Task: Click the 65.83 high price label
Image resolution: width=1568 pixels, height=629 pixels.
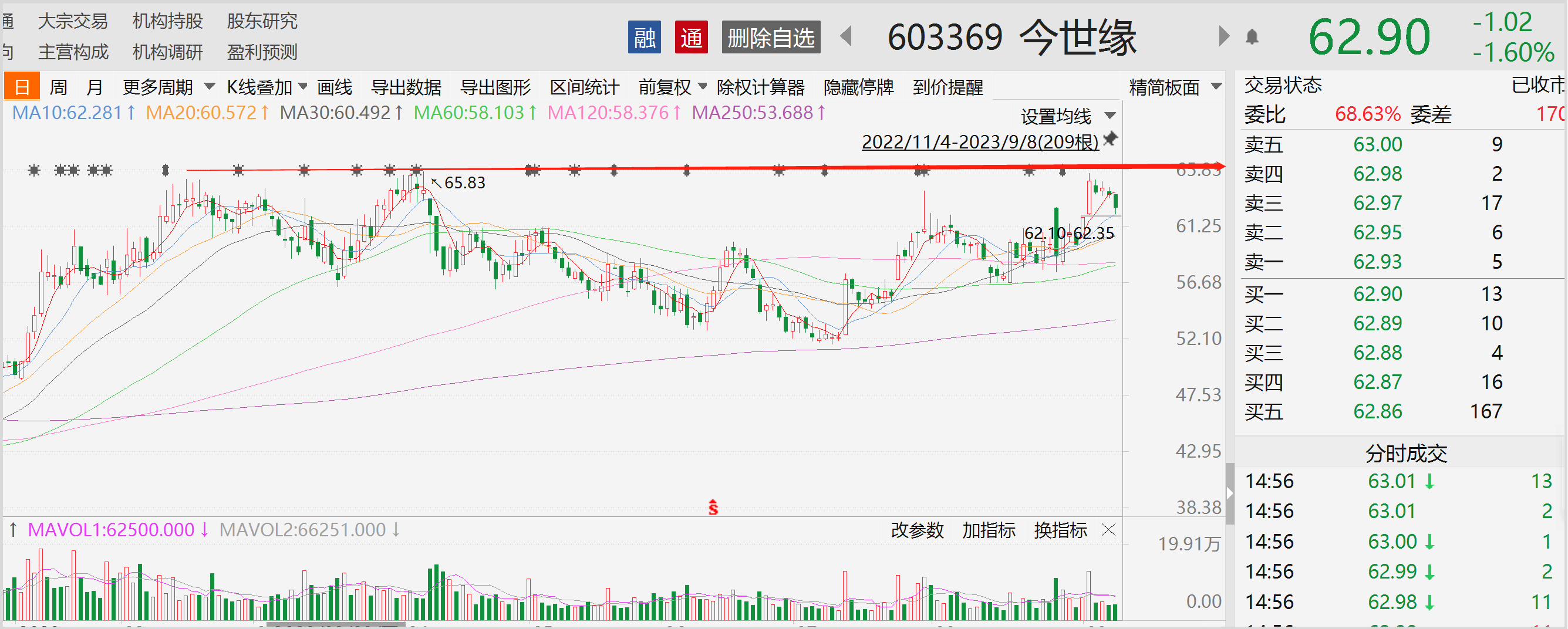Action: pos(464,182)
